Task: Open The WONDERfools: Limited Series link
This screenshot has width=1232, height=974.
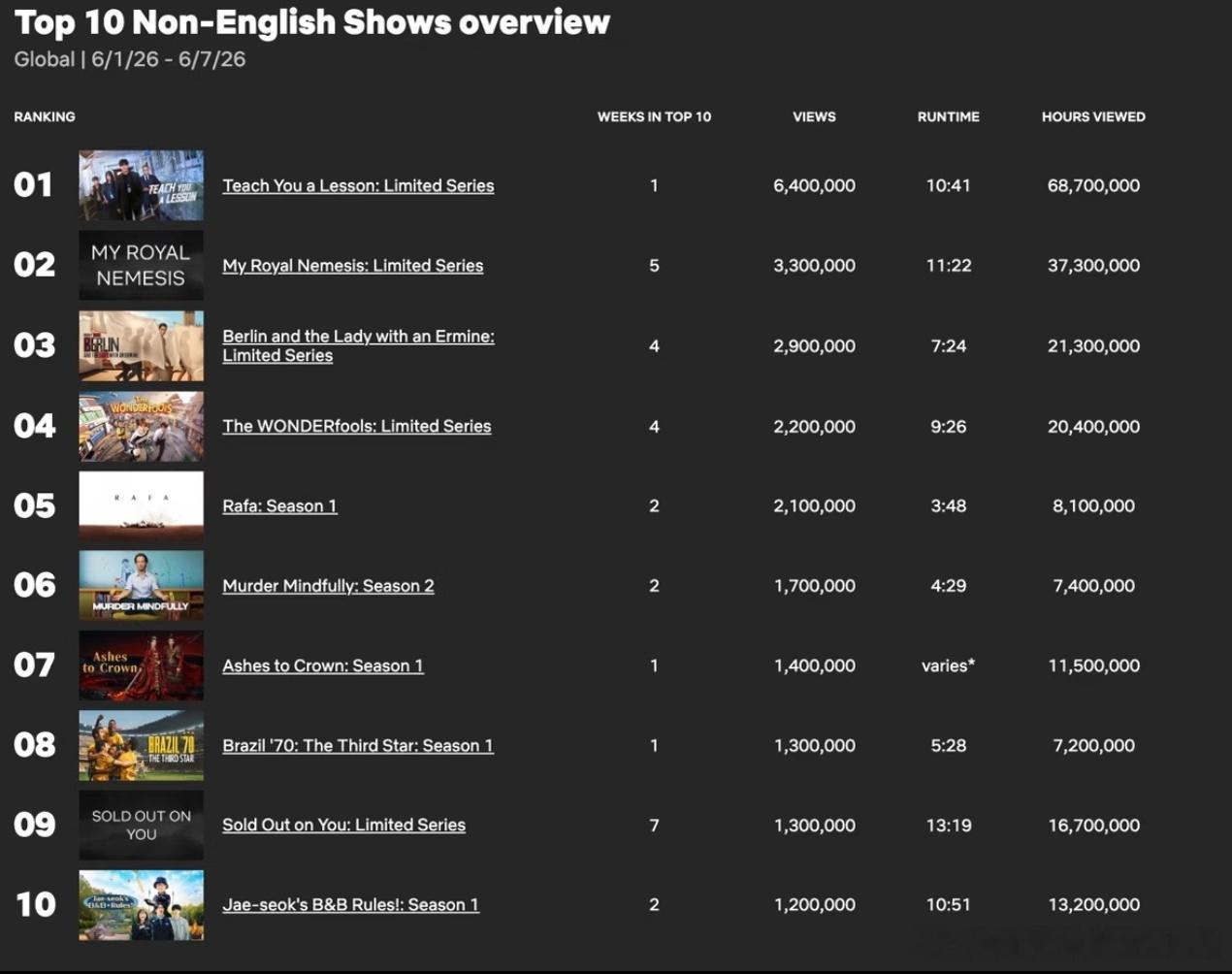Action: click(356, 426)
